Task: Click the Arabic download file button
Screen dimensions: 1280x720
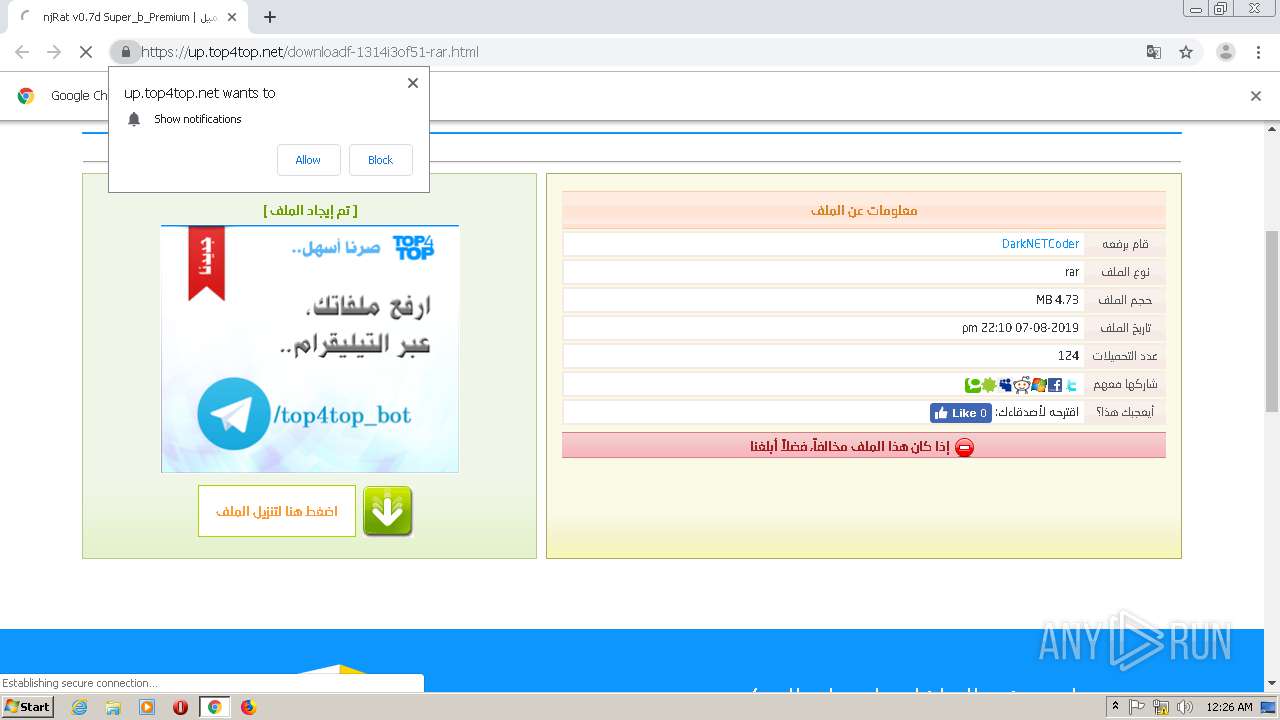Action: pos(277,511)
